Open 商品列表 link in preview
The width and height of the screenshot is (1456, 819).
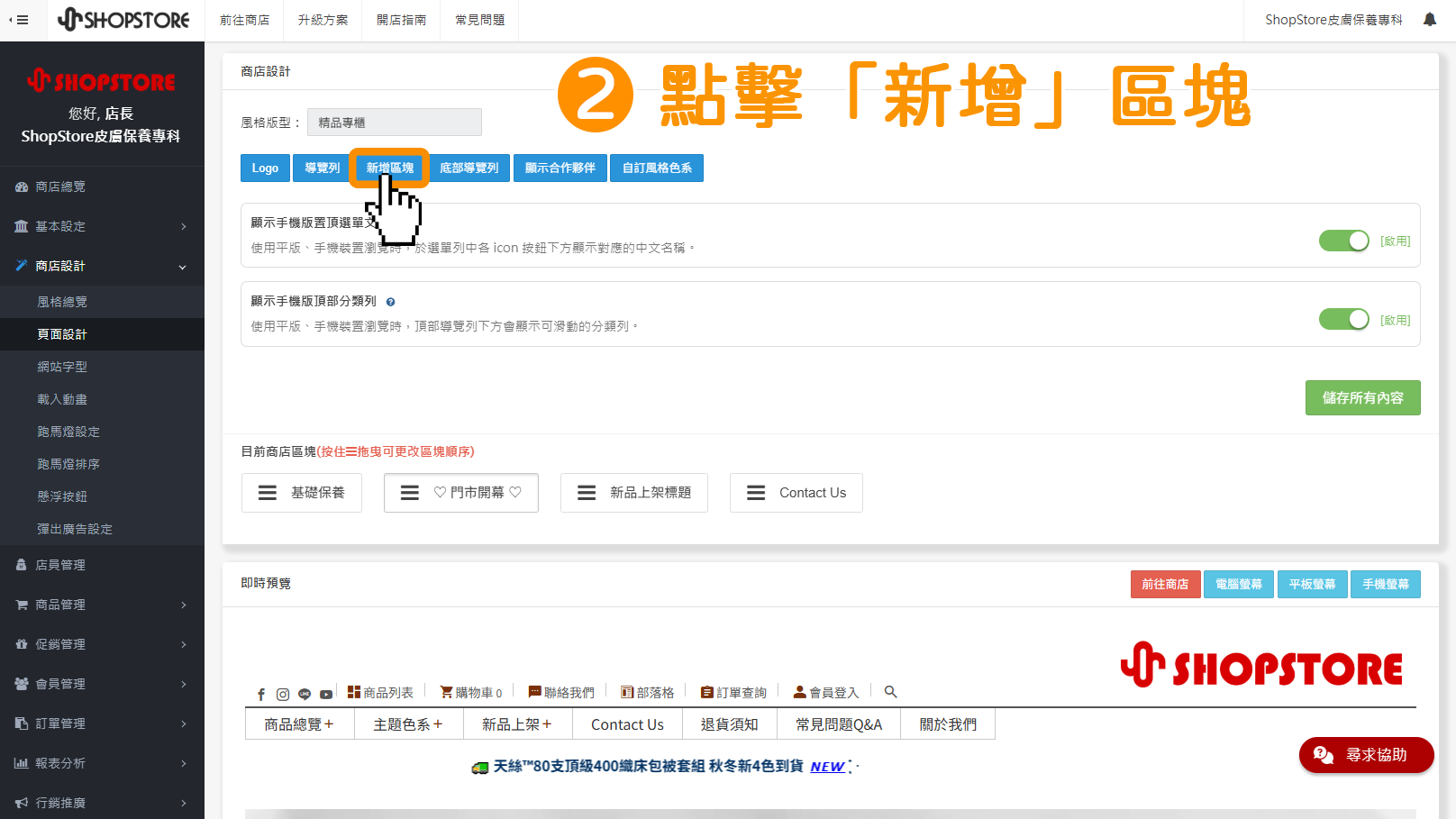[x=380, y=692]
